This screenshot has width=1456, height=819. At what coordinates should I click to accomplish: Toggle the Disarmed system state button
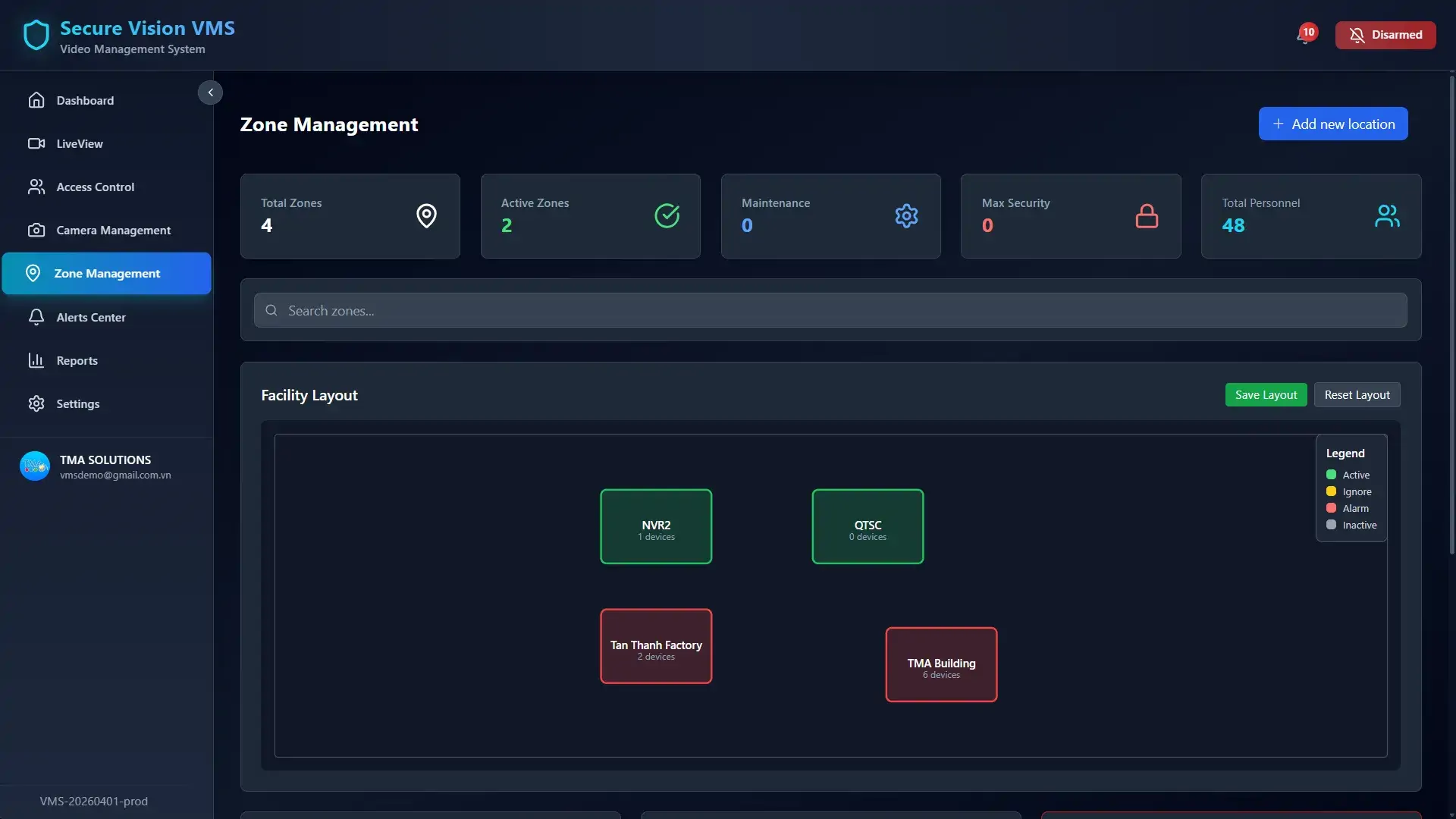tap(1385, 35)
